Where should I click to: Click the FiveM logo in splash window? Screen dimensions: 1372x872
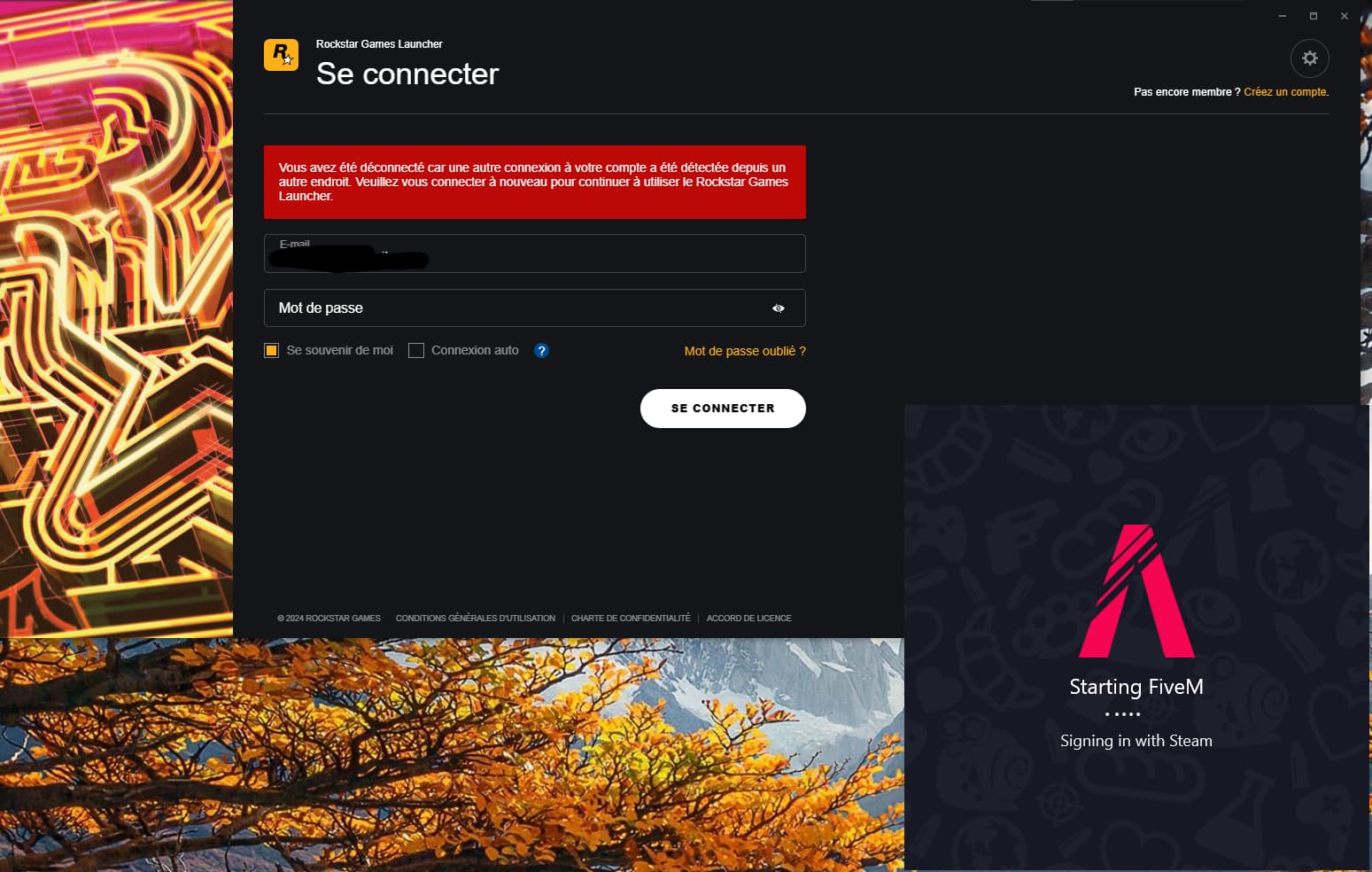pyautogui.click(x=1136, y=591)
